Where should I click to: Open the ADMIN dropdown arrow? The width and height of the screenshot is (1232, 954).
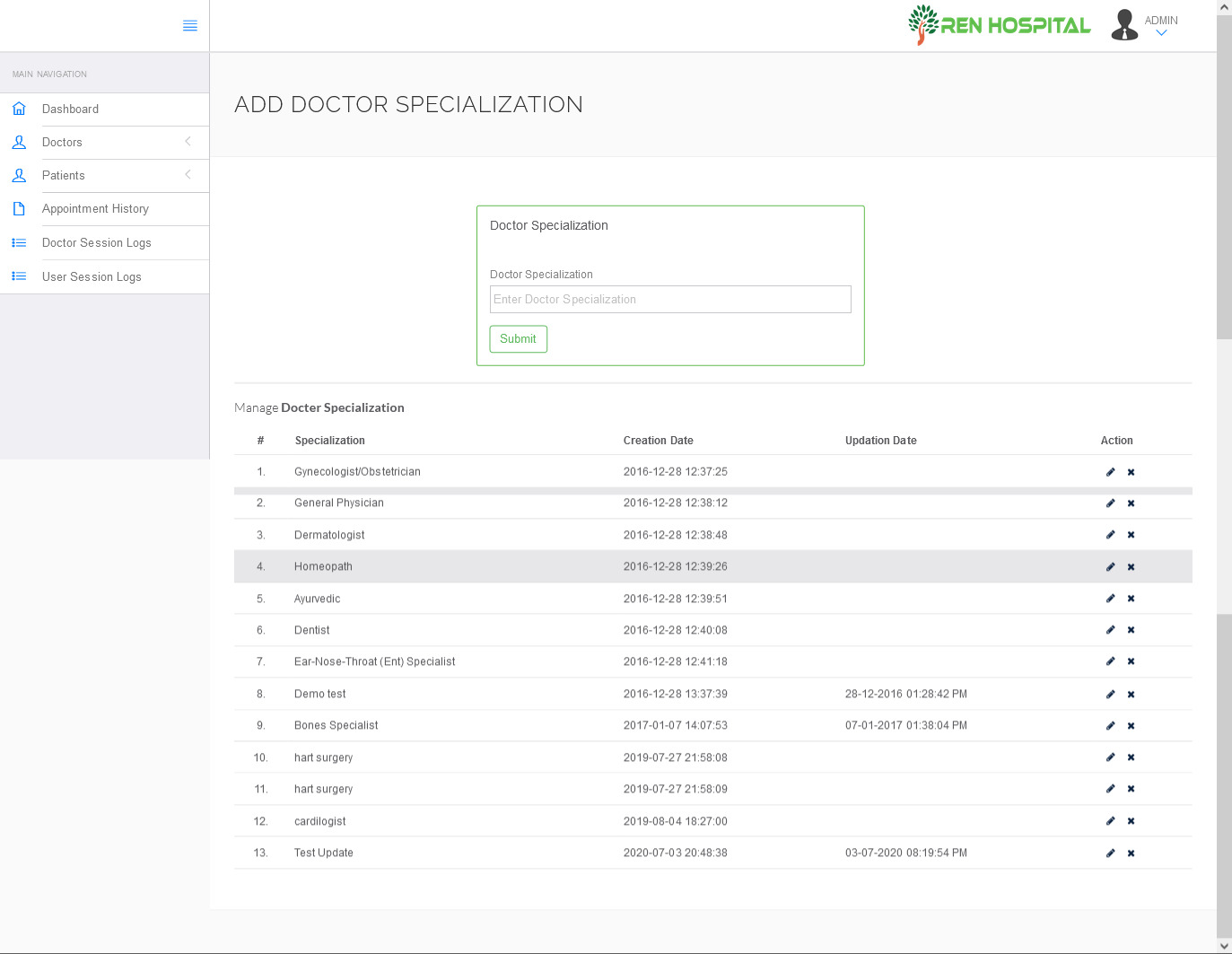[1161, 32]
